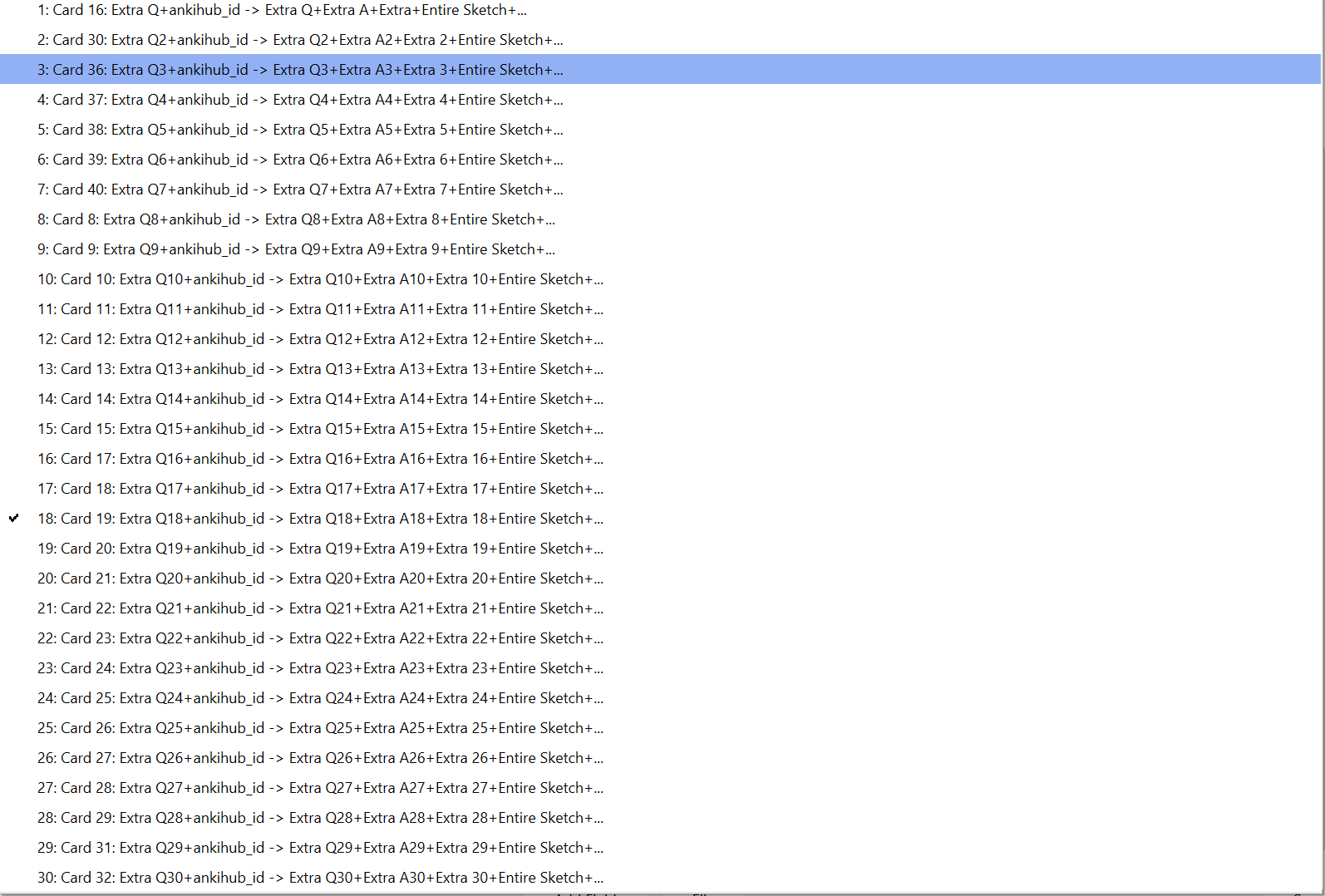
Task: Choose last item 30: Card 32 Extra Q30
Action: point(320,878)
